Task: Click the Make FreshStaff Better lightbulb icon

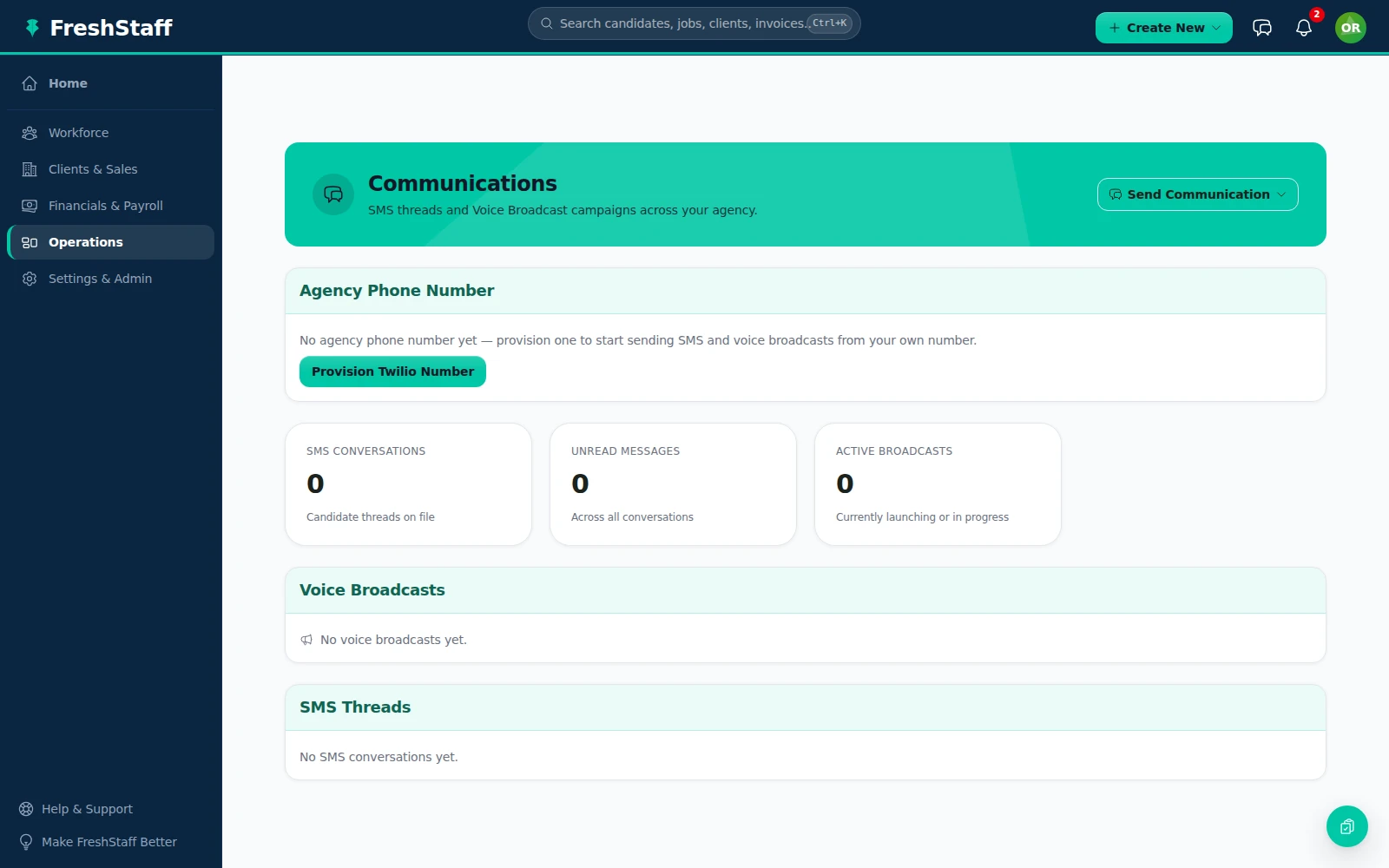Action: [x=26, y=842]
